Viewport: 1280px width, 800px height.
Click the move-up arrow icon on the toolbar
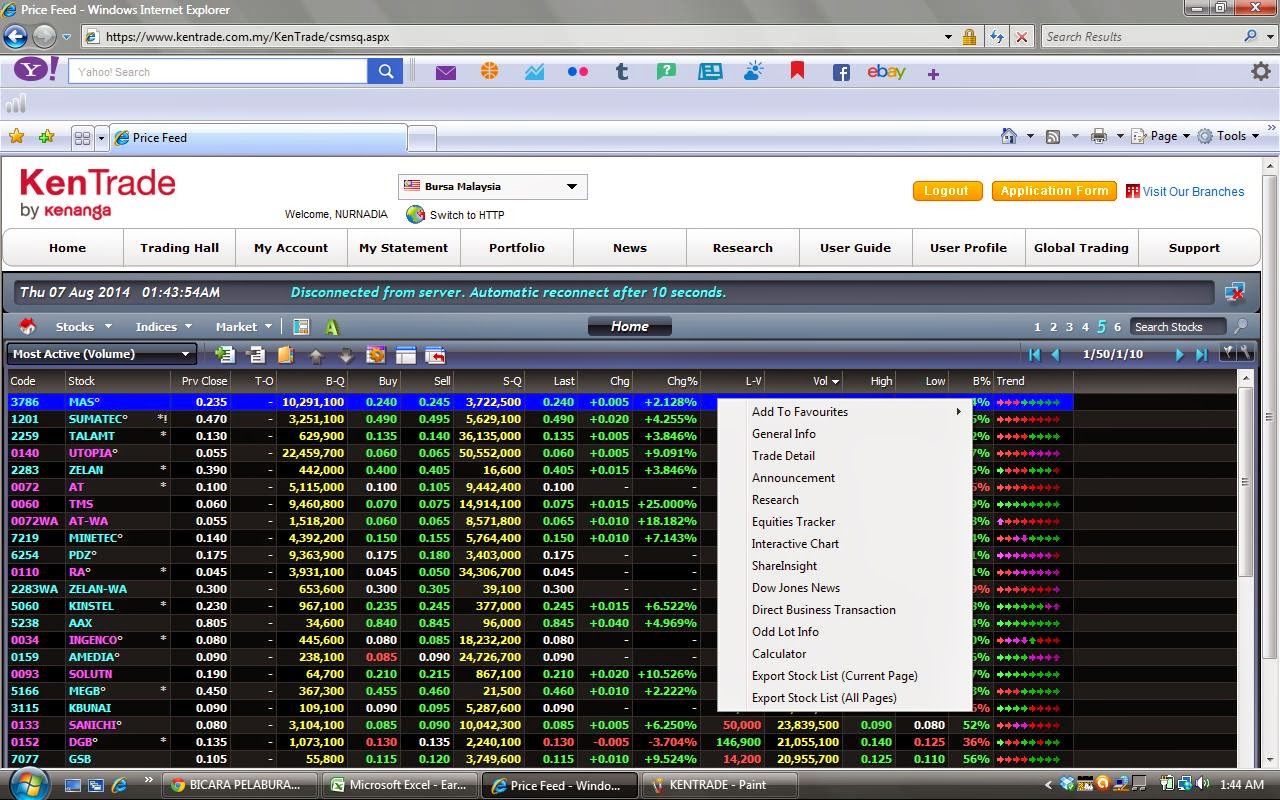[314, 355]
